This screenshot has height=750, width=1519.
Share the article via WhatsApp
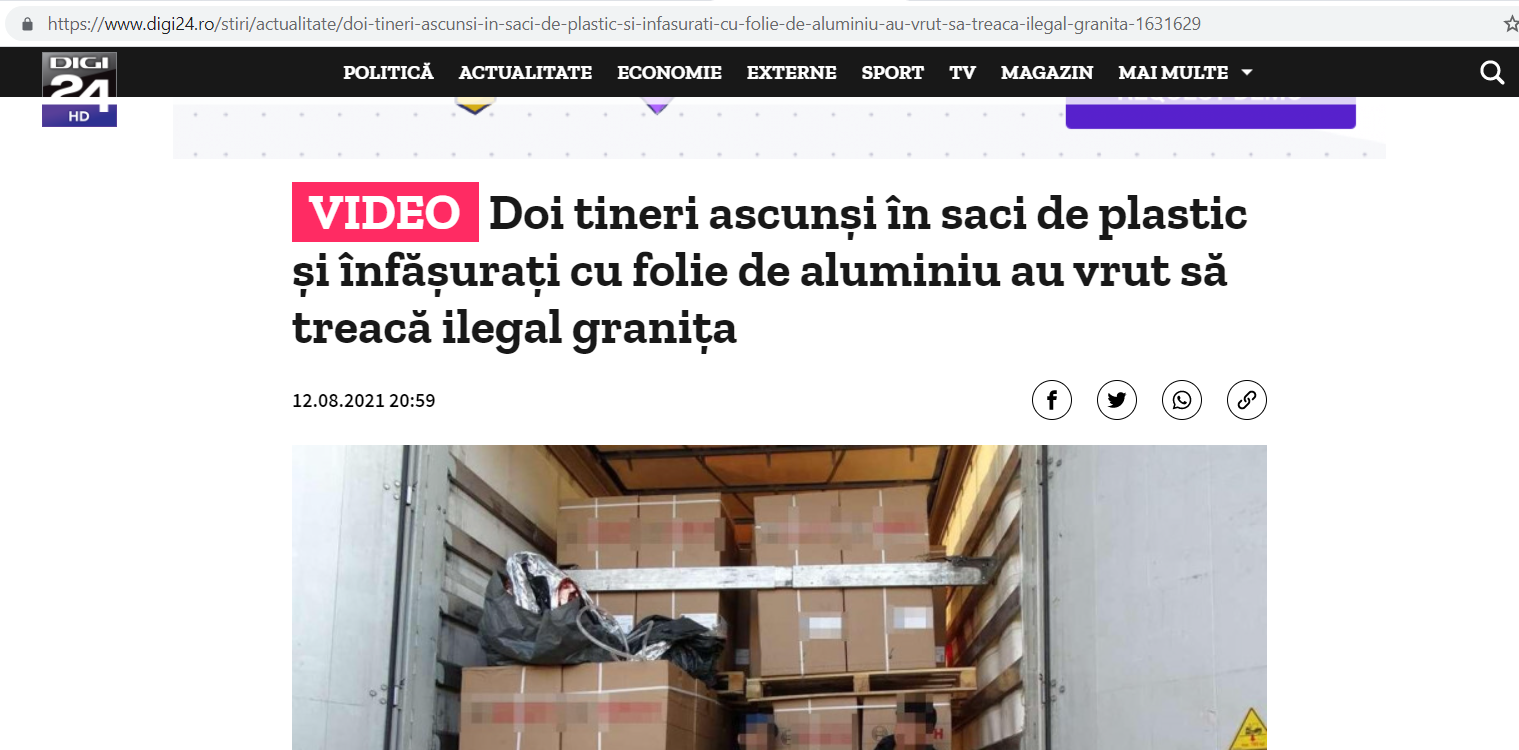click(1182, 400)
